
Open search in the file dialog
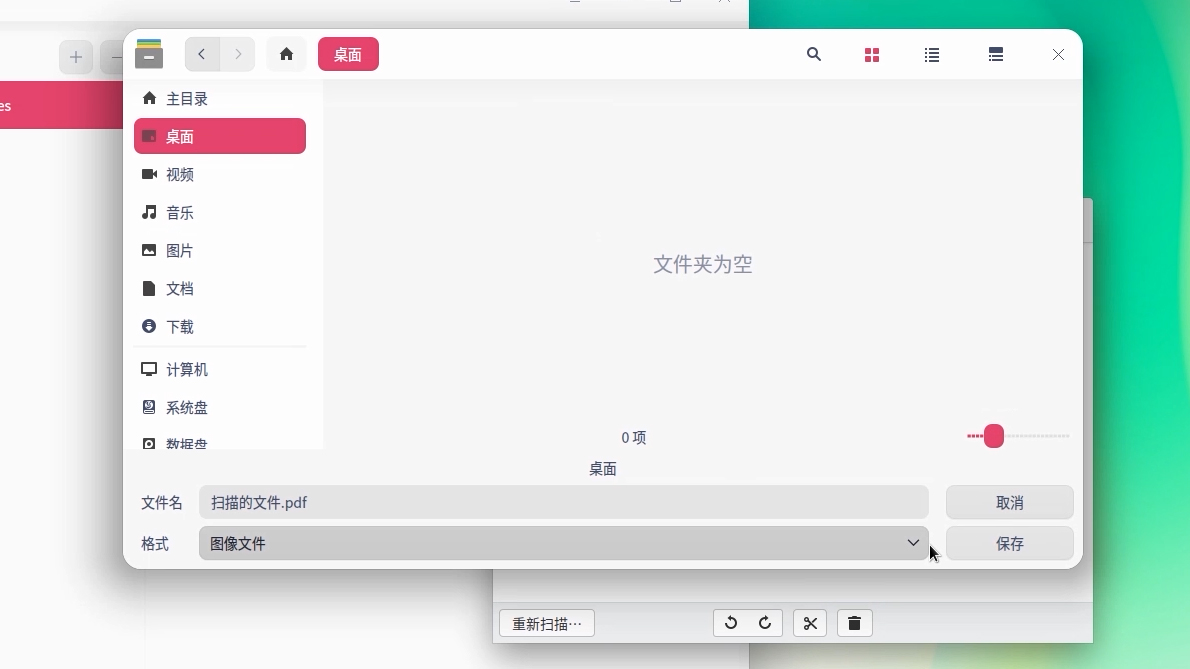coord(814,55)
